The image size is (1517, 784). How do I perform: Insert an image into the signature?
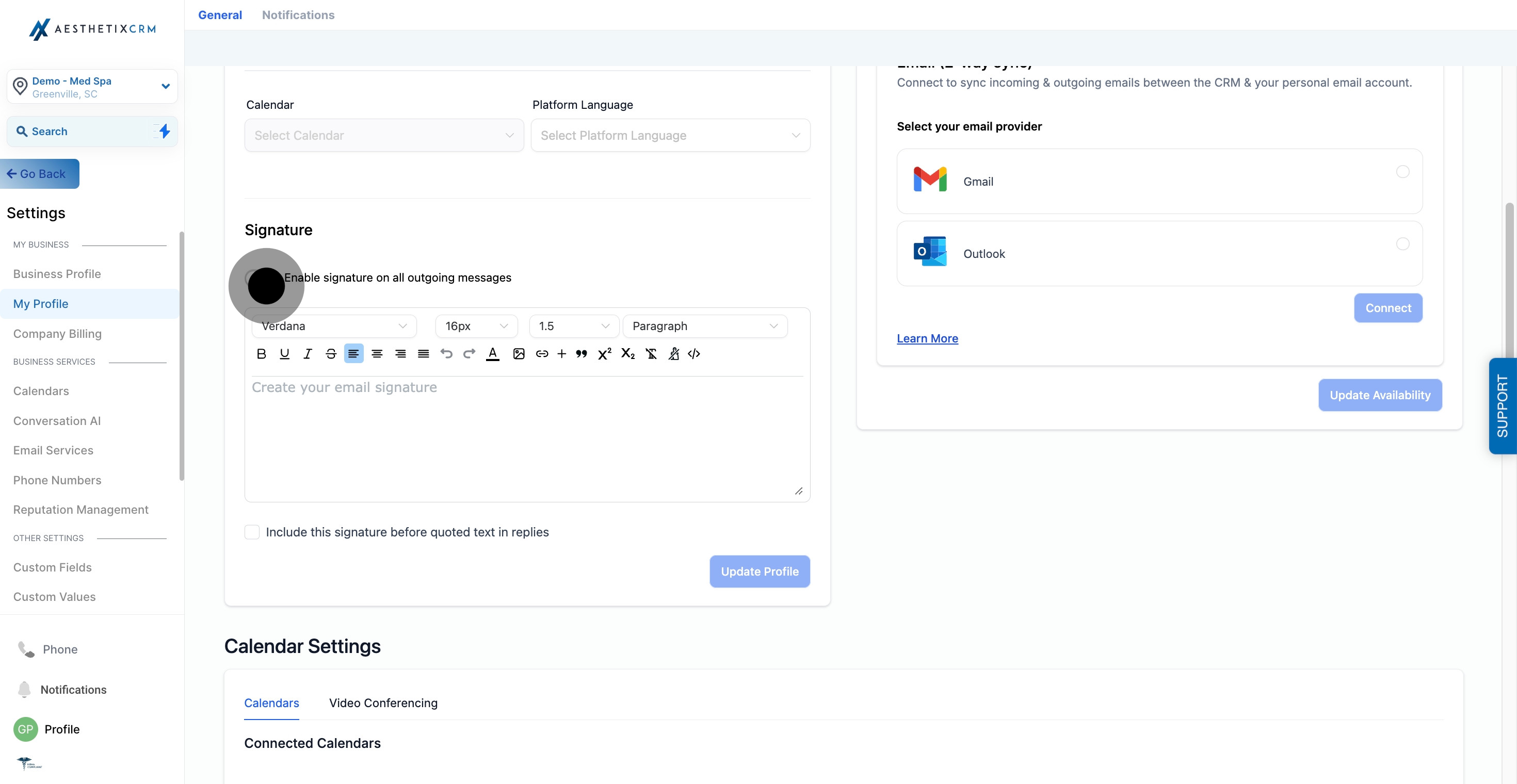[518, 354]
